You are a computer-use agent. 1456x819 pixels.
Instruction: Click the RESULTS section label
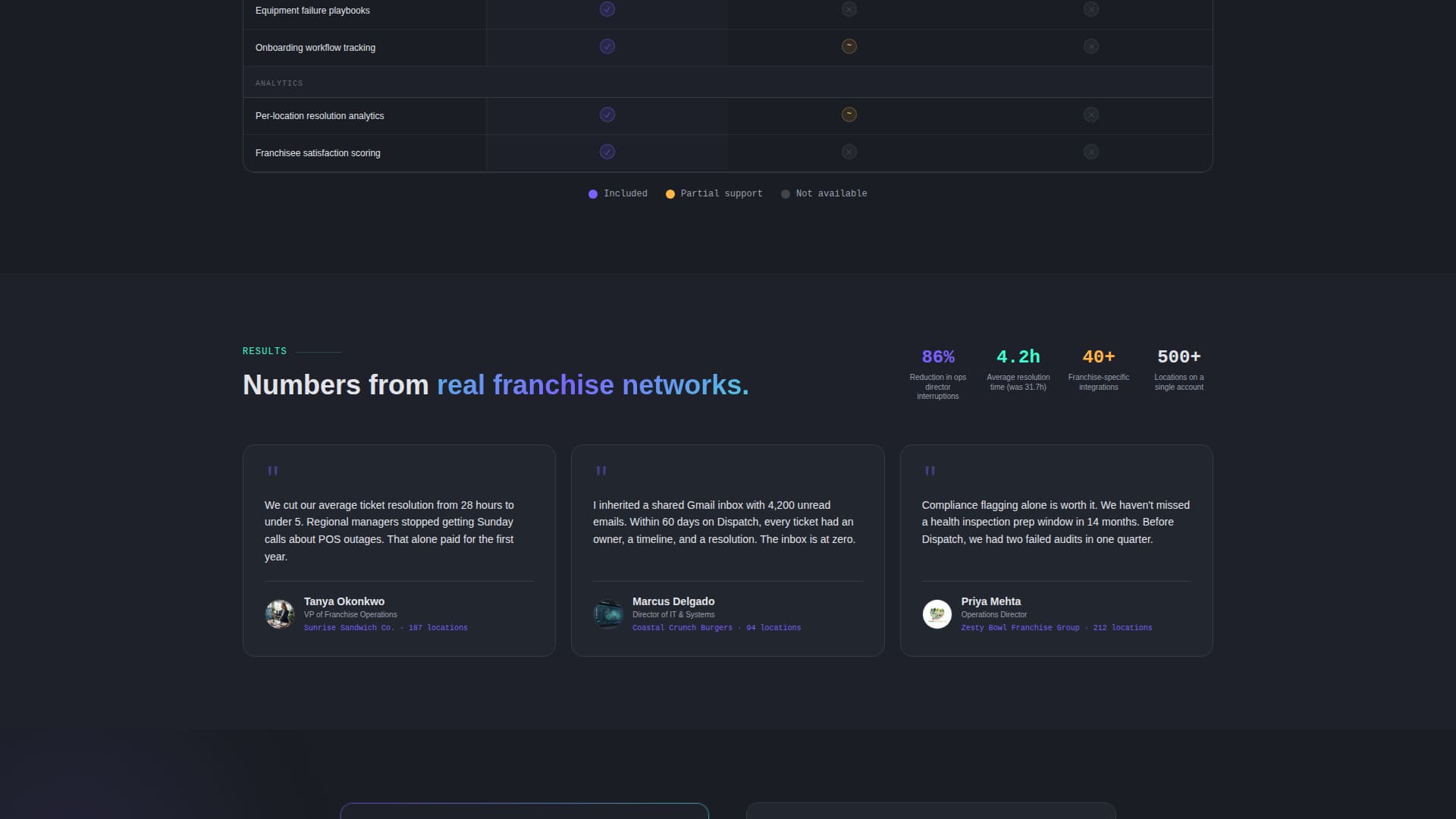265,351
